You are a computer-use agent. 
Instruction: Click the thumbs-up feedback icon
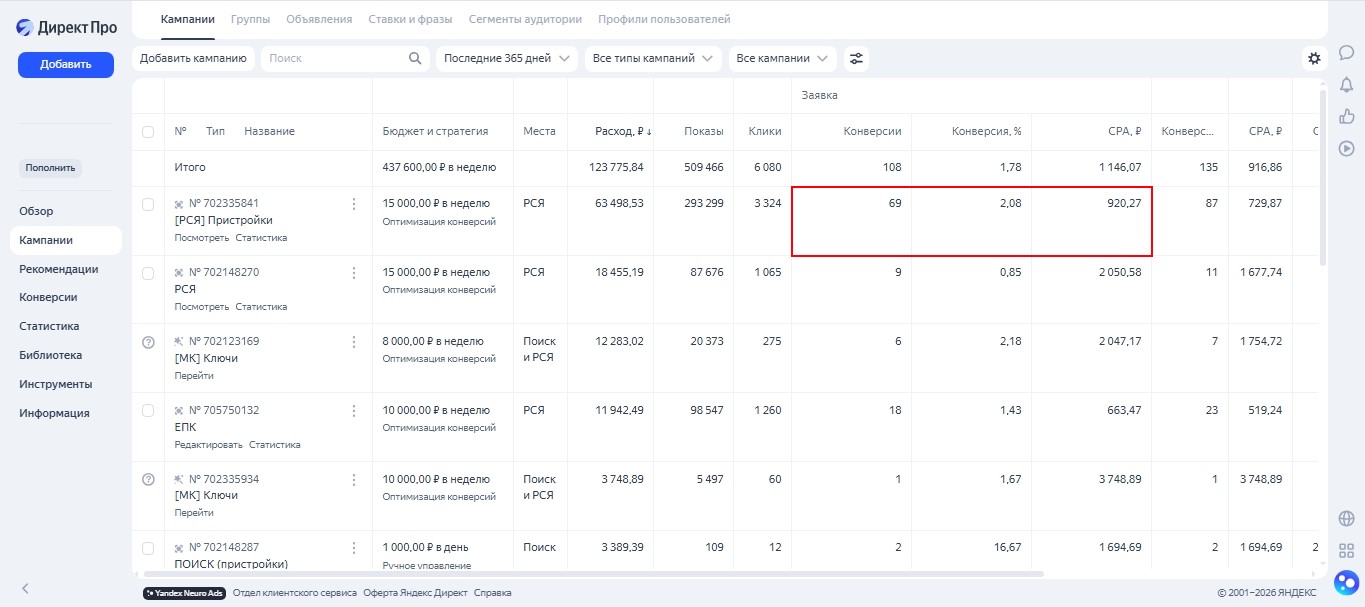tap(1346, 116)
